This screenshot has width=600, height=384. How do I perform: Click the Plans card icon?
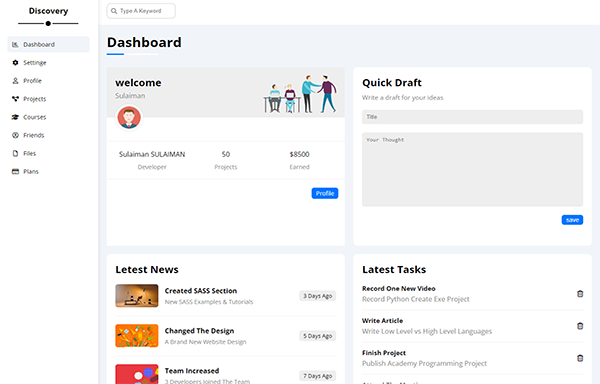click(15, 171)
